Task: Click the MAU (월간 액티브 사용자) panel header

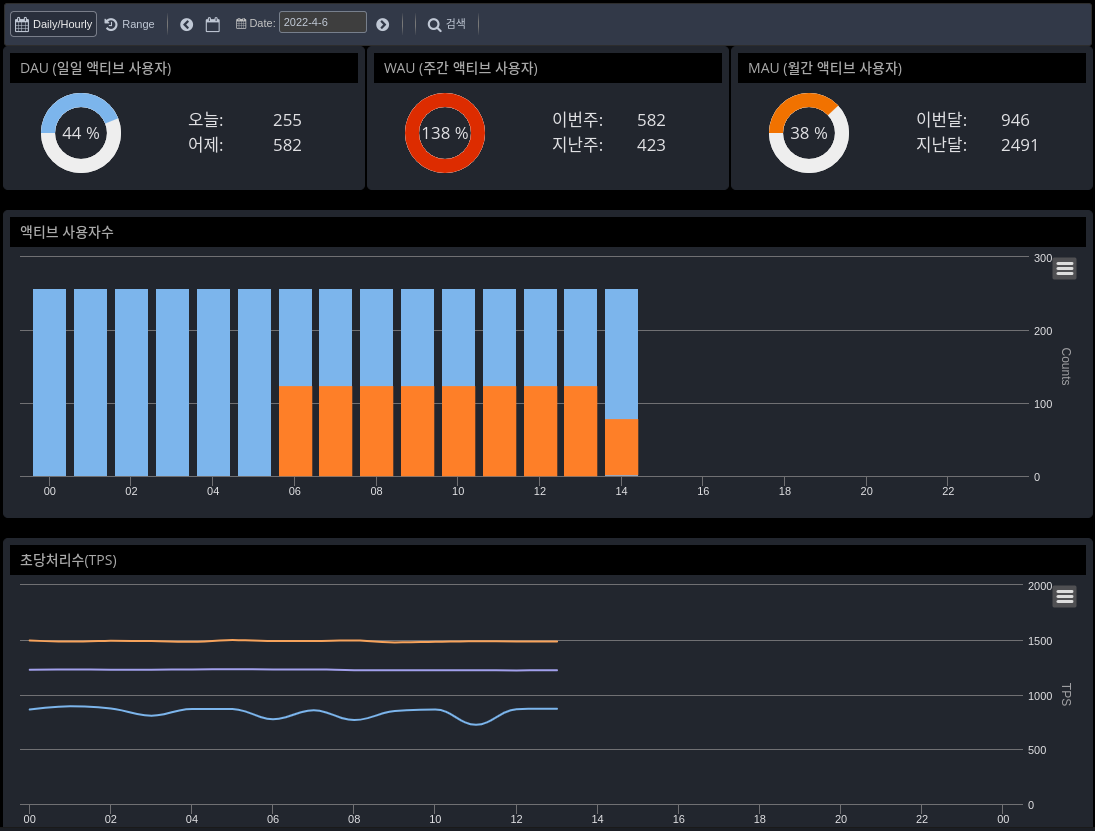Action: (x=911, y=68)
